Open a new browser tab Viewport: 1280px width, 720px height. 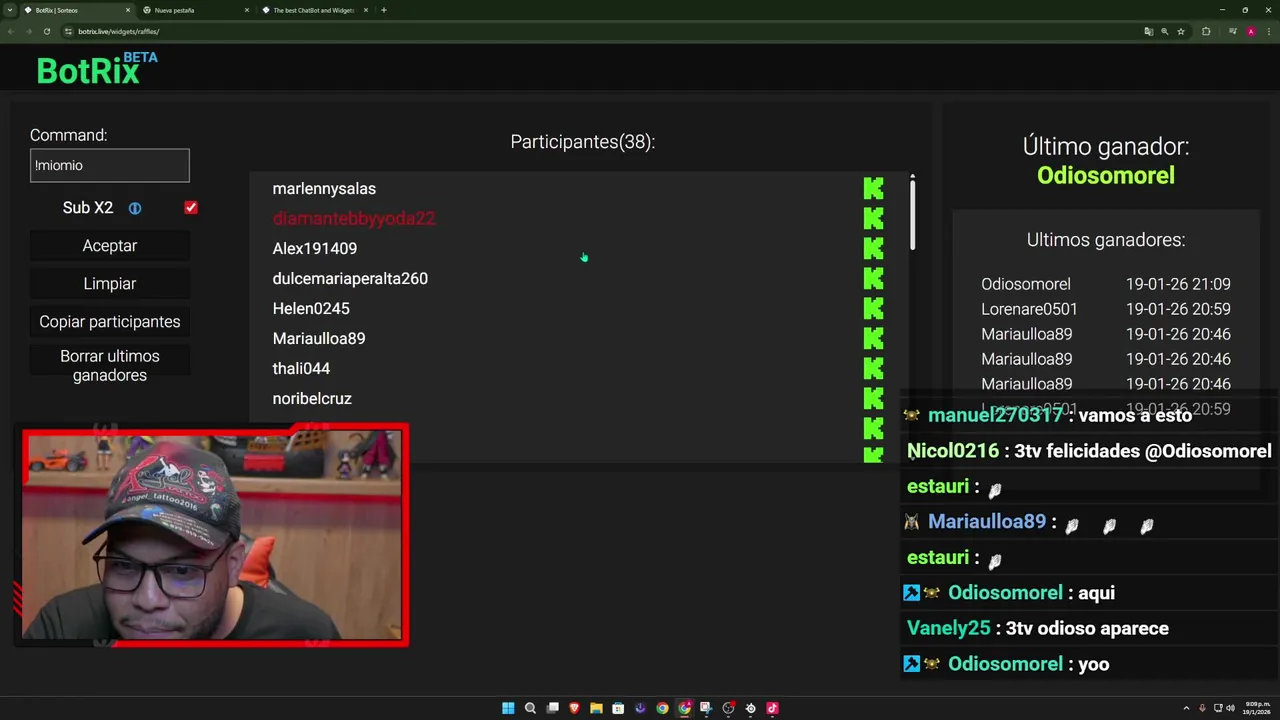[x=384, y=10]
